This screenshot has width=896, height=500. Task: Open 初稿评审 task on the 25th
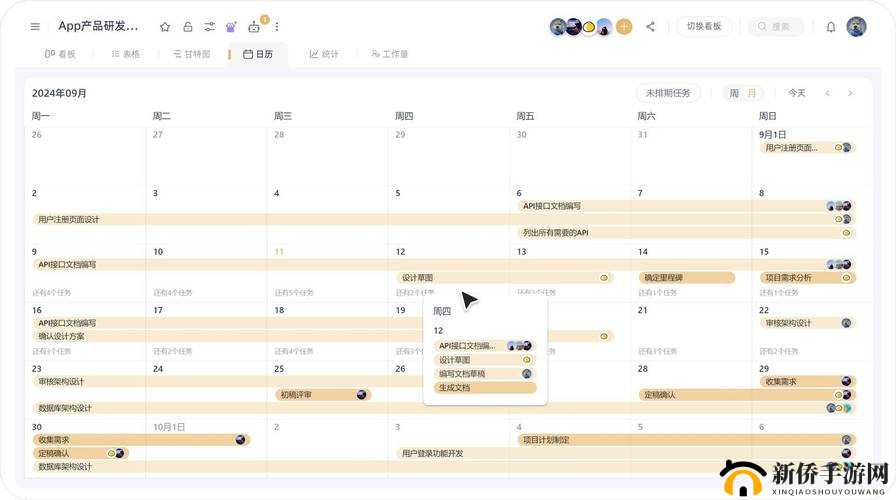pyautogui.click(x=323, y=395)
